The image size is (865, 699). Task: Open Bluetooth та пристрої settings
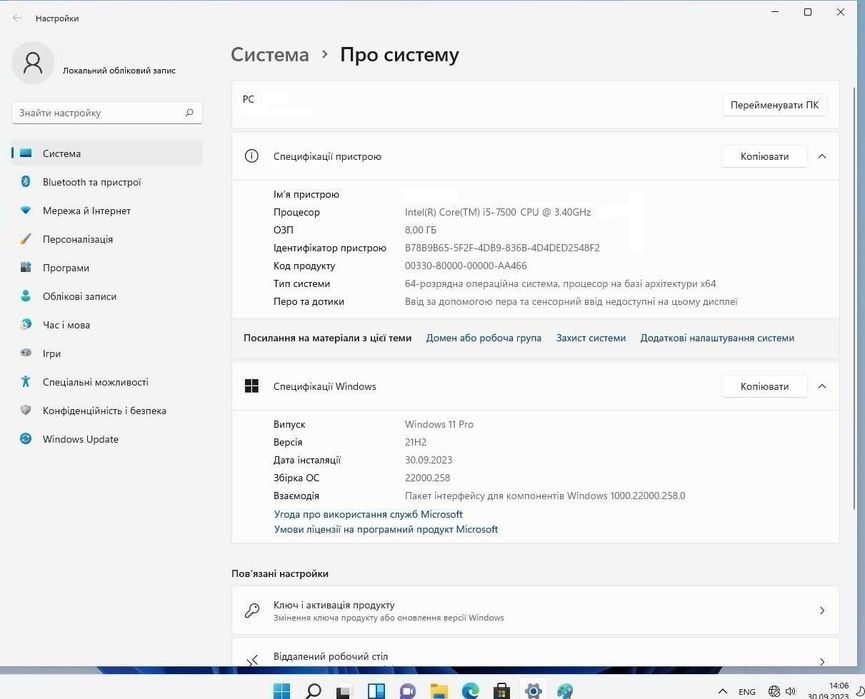coord(106,182)
